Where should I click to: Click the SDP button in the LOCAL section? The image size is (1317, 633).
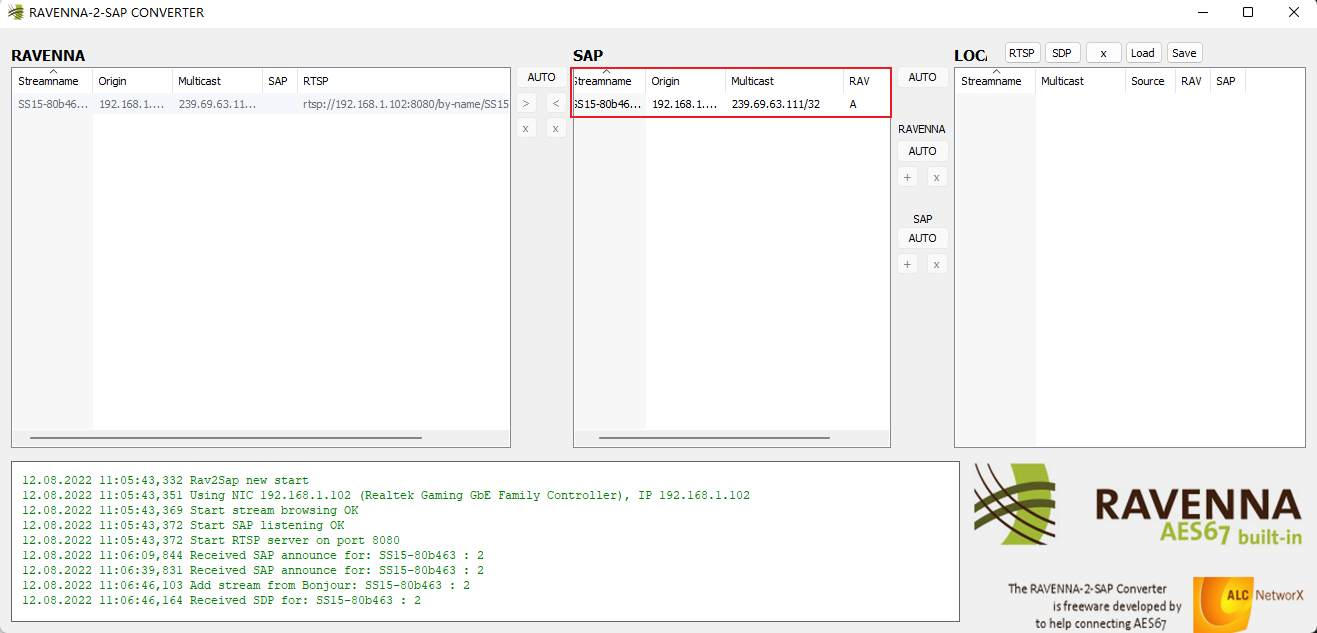pos(1062,53)
